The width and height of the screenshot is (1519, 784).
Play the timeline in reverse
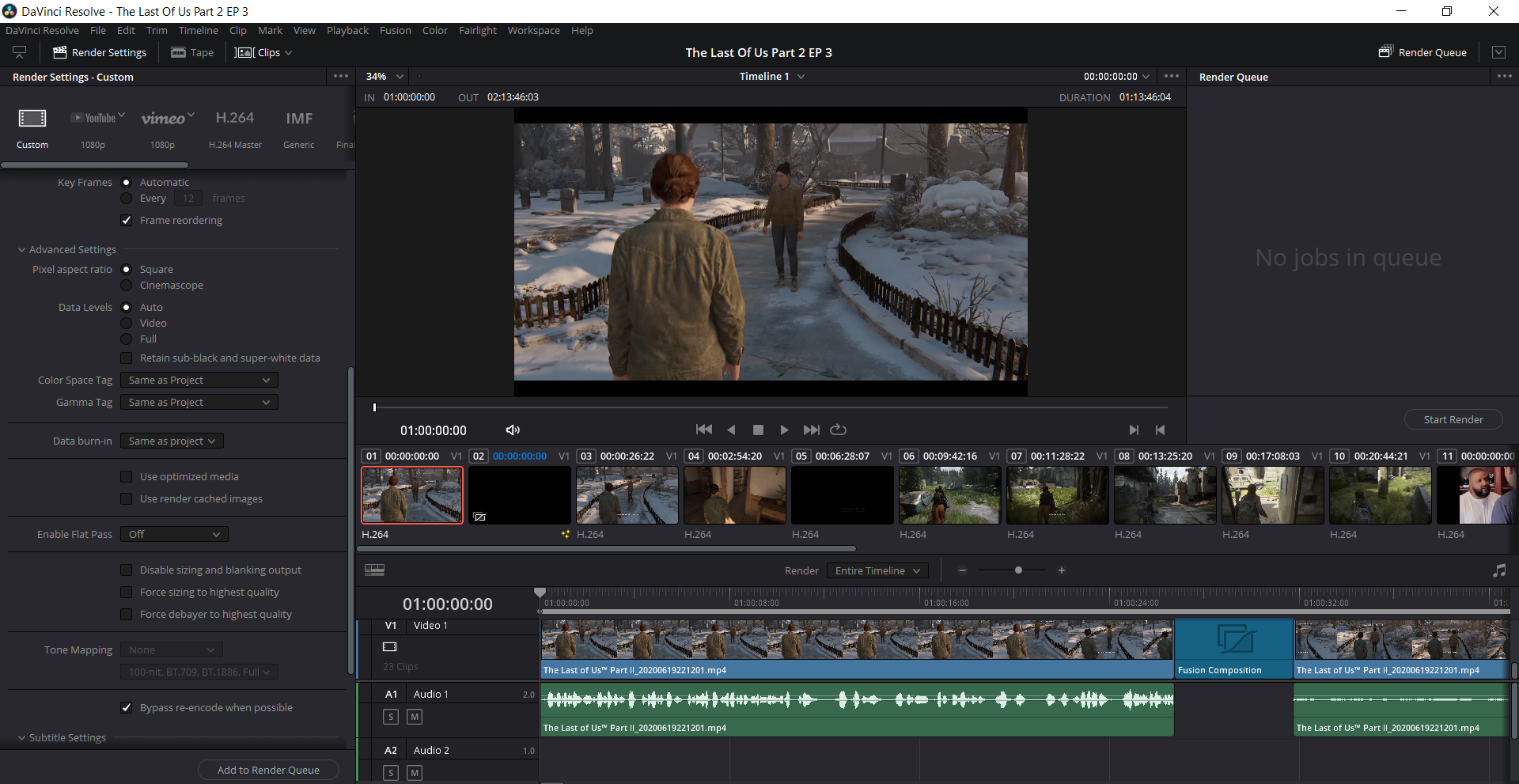731,430
